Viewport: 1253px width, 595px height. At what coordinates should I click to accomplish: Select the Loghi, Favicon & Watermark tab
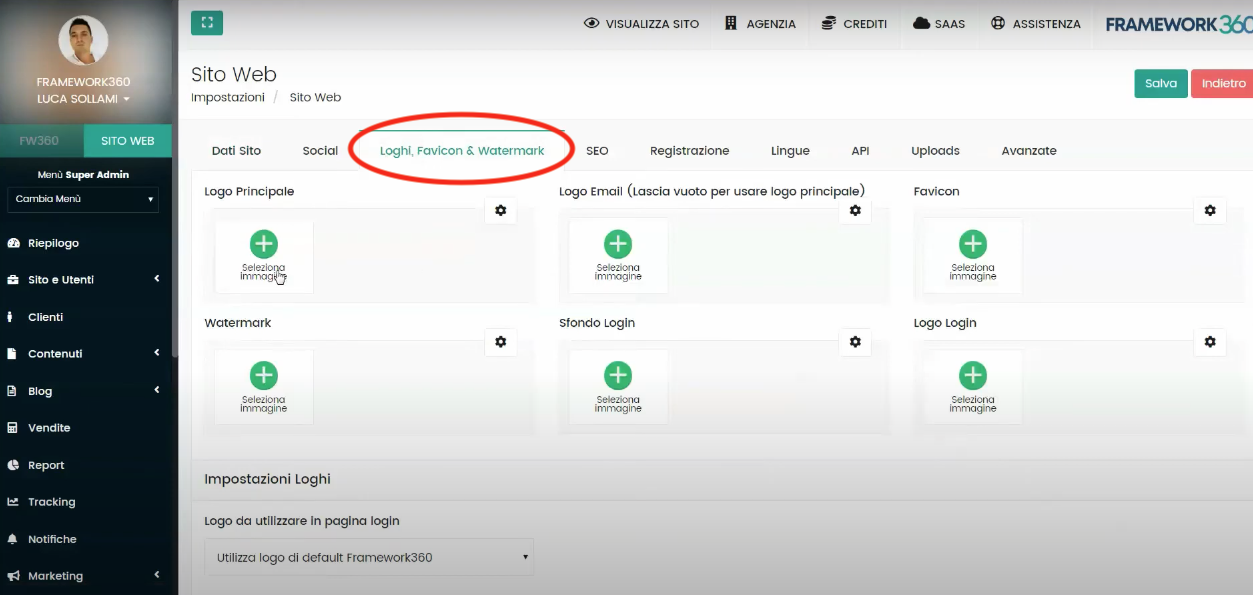pos(462,151)
